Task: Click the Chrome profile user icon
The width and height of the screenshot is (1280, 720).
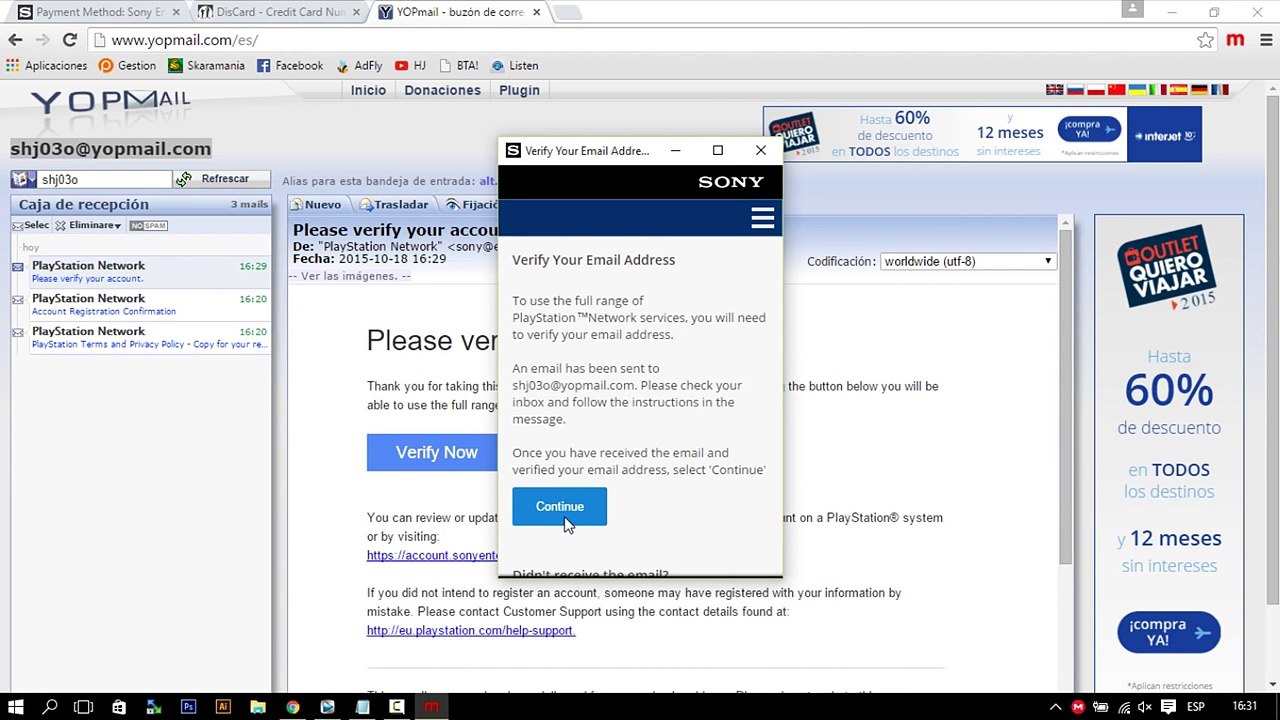Action: tap(1132, 9)
